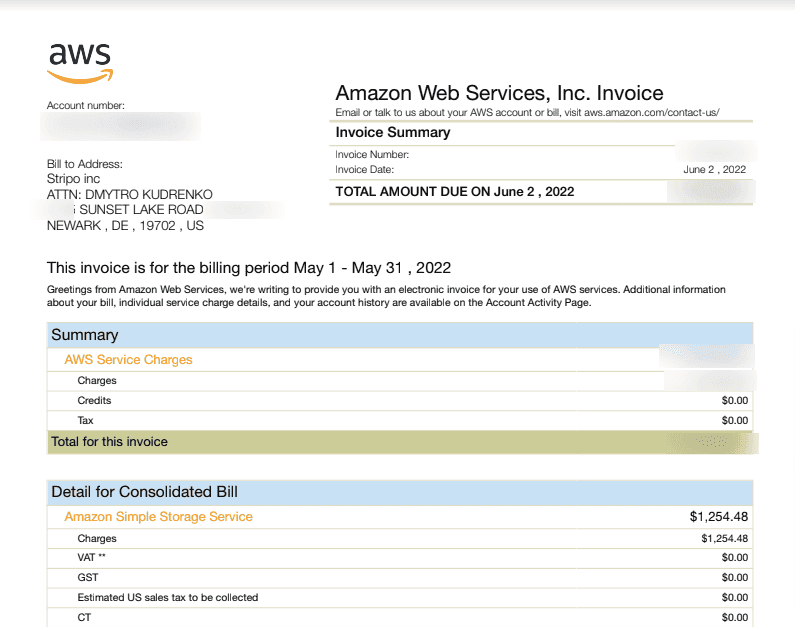795x627 pixels.
Task: Click the AWS logo
Action: (80, 62)
